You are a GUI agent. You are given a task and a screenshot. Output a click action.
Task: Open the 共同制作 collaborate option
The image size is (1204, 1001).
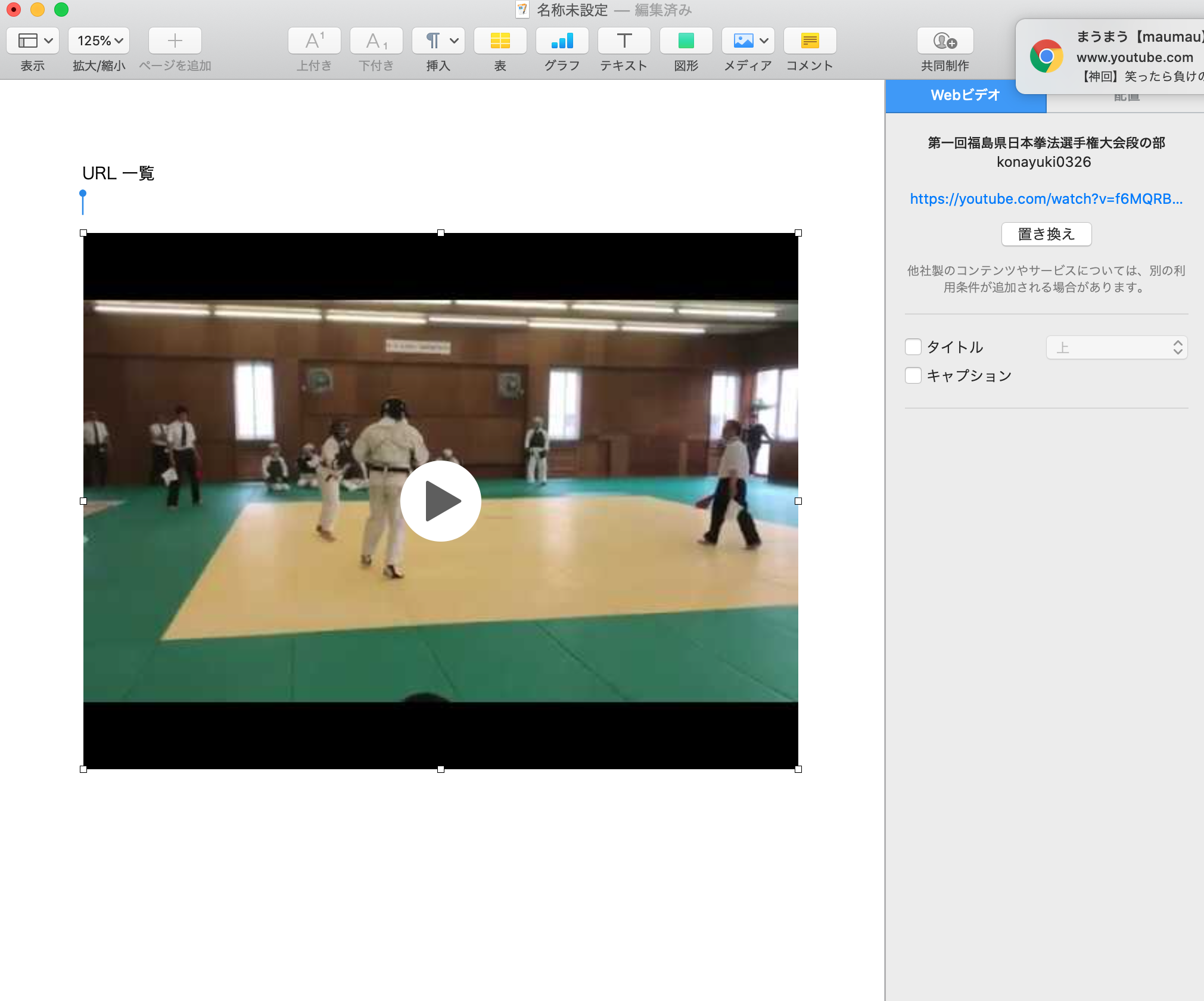(945, 41)
